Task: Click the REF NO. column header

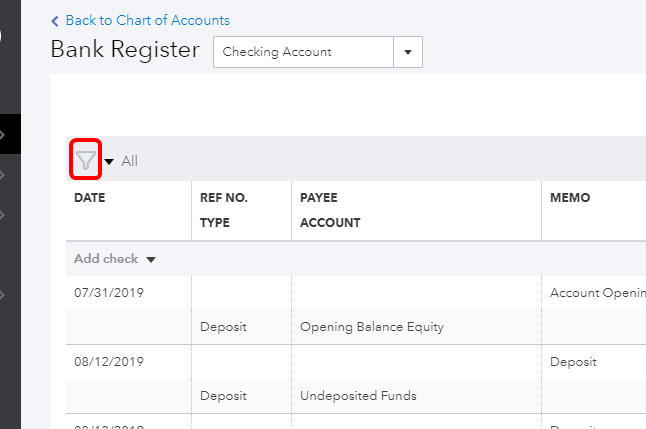Action: (x=224, y=198)
